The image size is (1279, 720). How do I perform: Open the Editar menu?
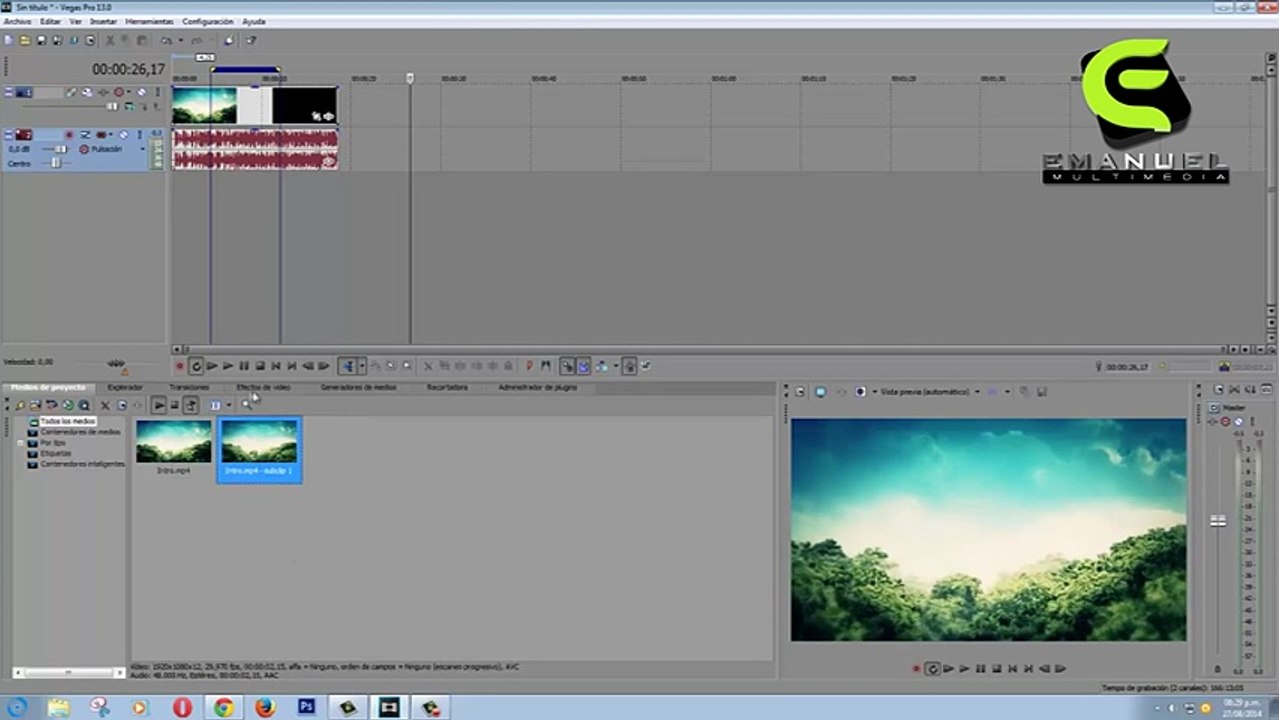50,21
